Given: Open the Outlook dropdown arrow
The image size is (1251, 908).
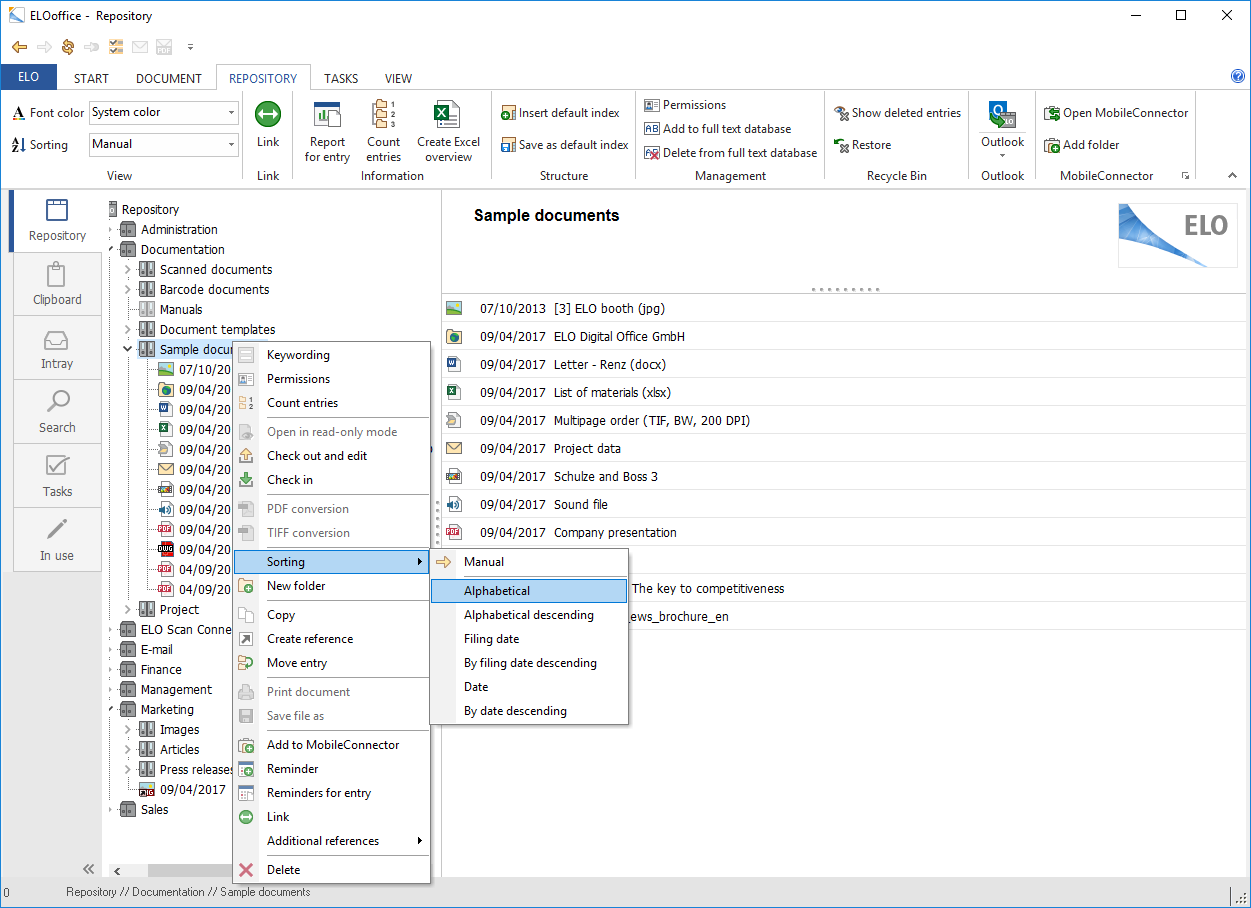Looking at the screenshot, I should pyautogui.click(x=1002, y=155).
